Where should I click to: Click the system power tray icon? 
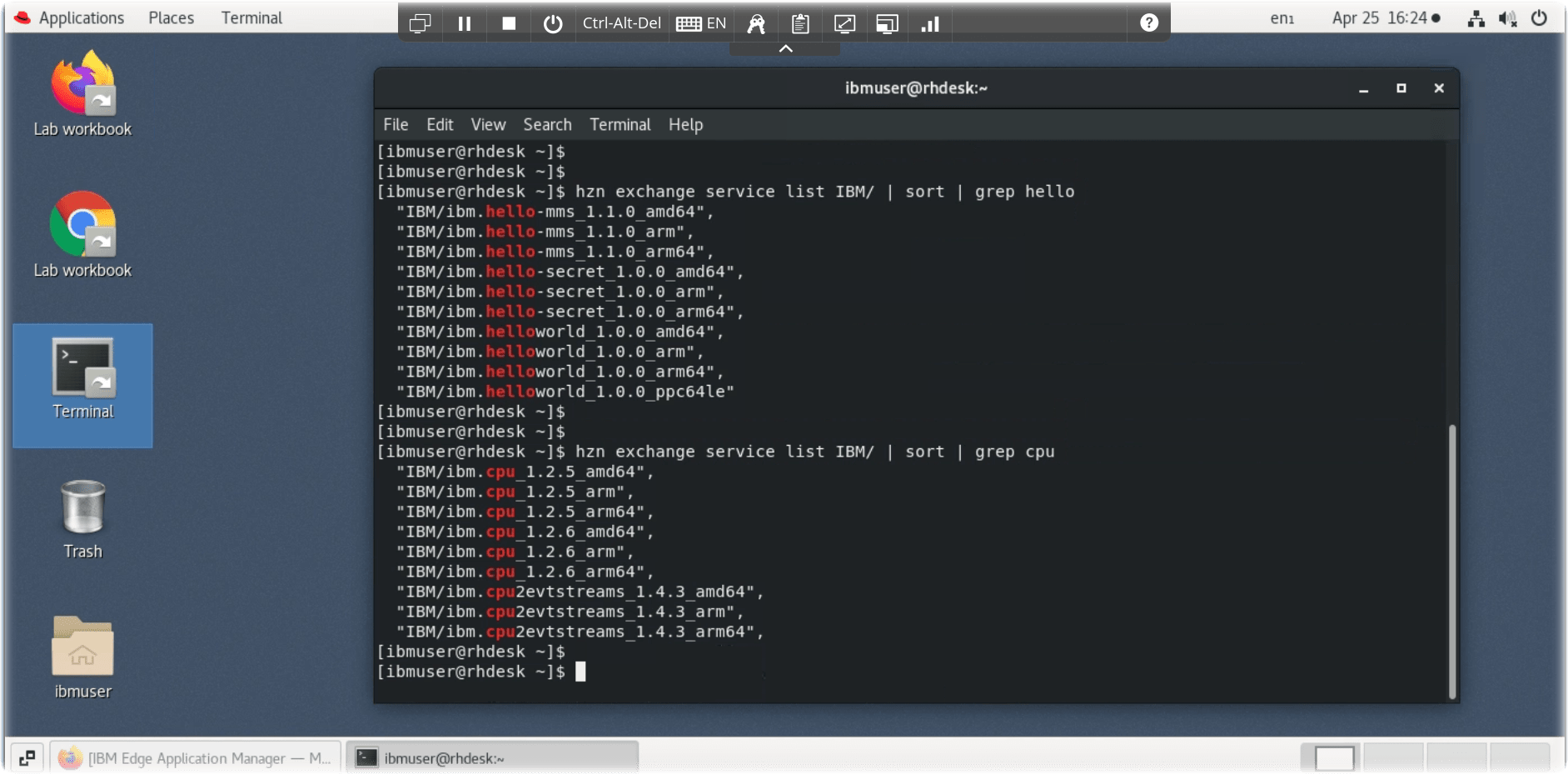(x=1539, y=17)
